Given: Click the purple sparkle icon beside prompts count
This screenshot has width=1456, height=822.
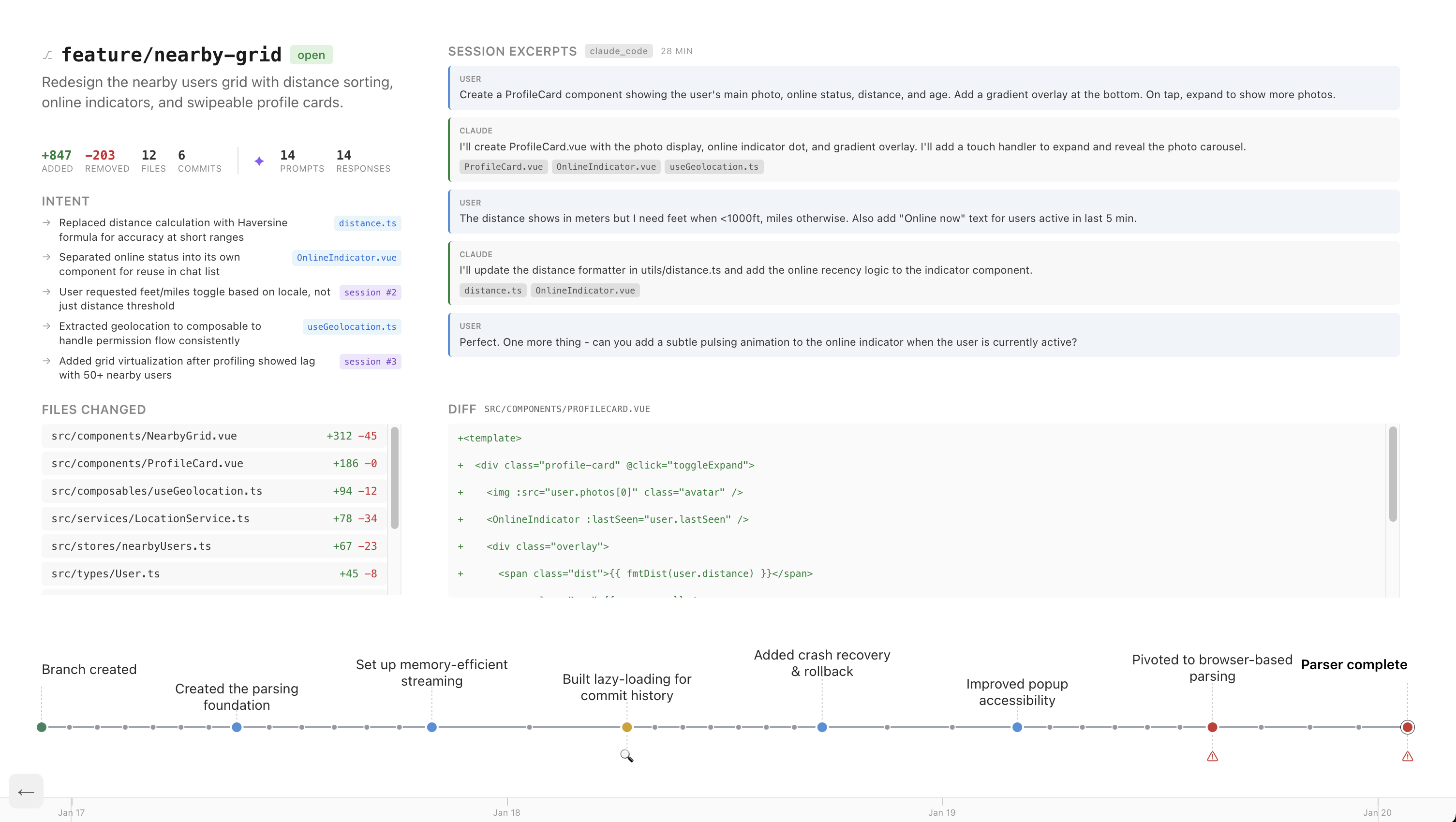Looking at the screenshot, I should pyautogui.click(x=259, y=161).
